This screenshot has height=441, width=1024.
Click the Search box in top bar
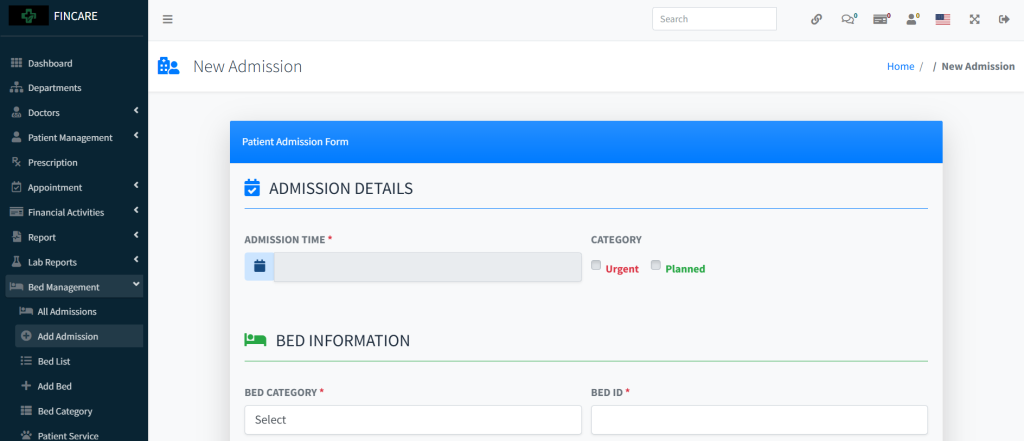pos(714,19)
